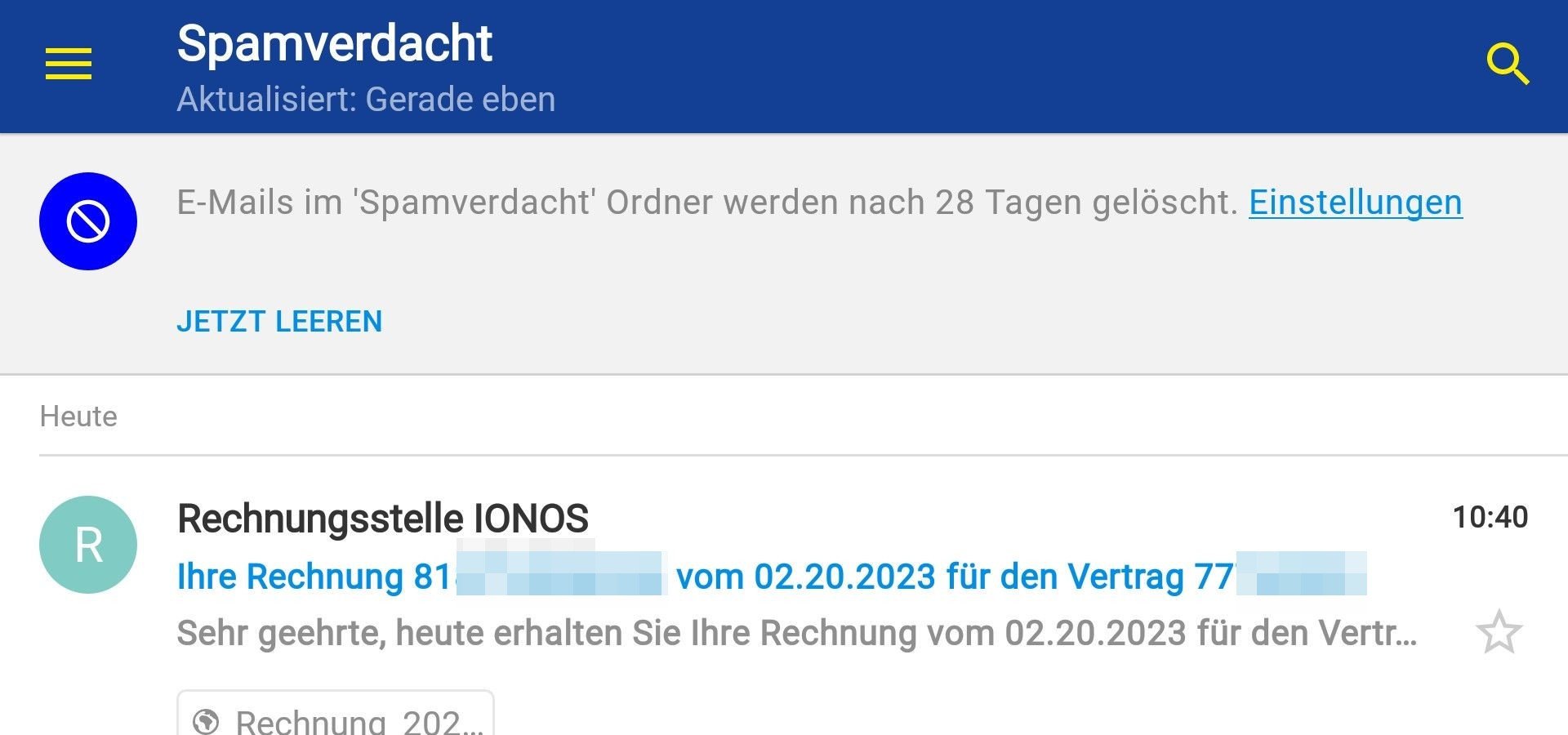Click the 28-day spam deletion notice text
The image size is (1568, 735).
point(707,203)
